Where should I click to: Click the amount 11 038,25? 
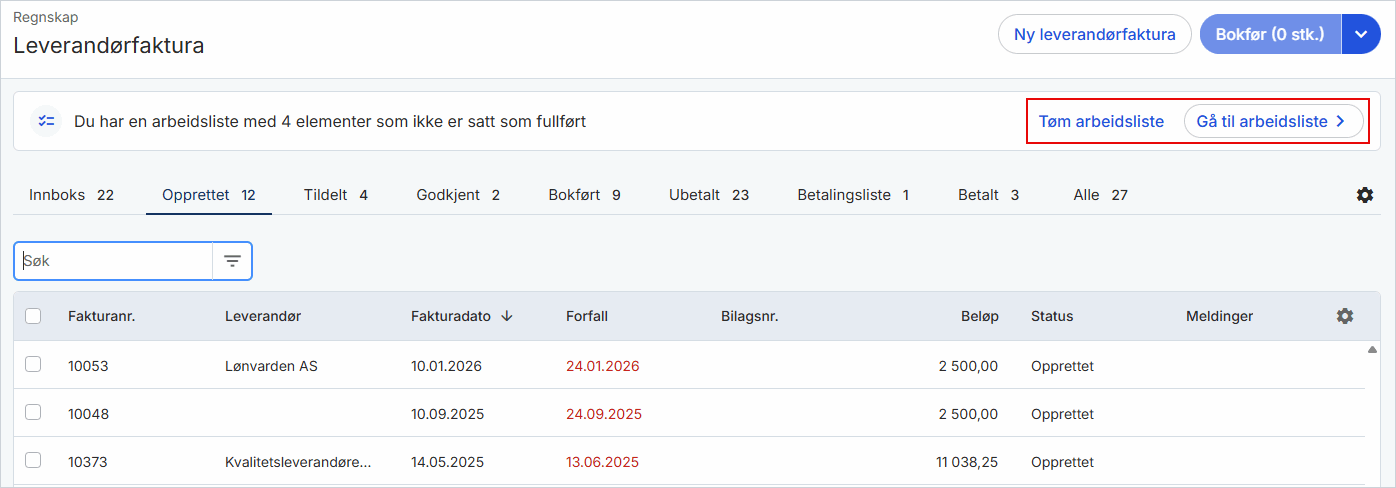967,462
